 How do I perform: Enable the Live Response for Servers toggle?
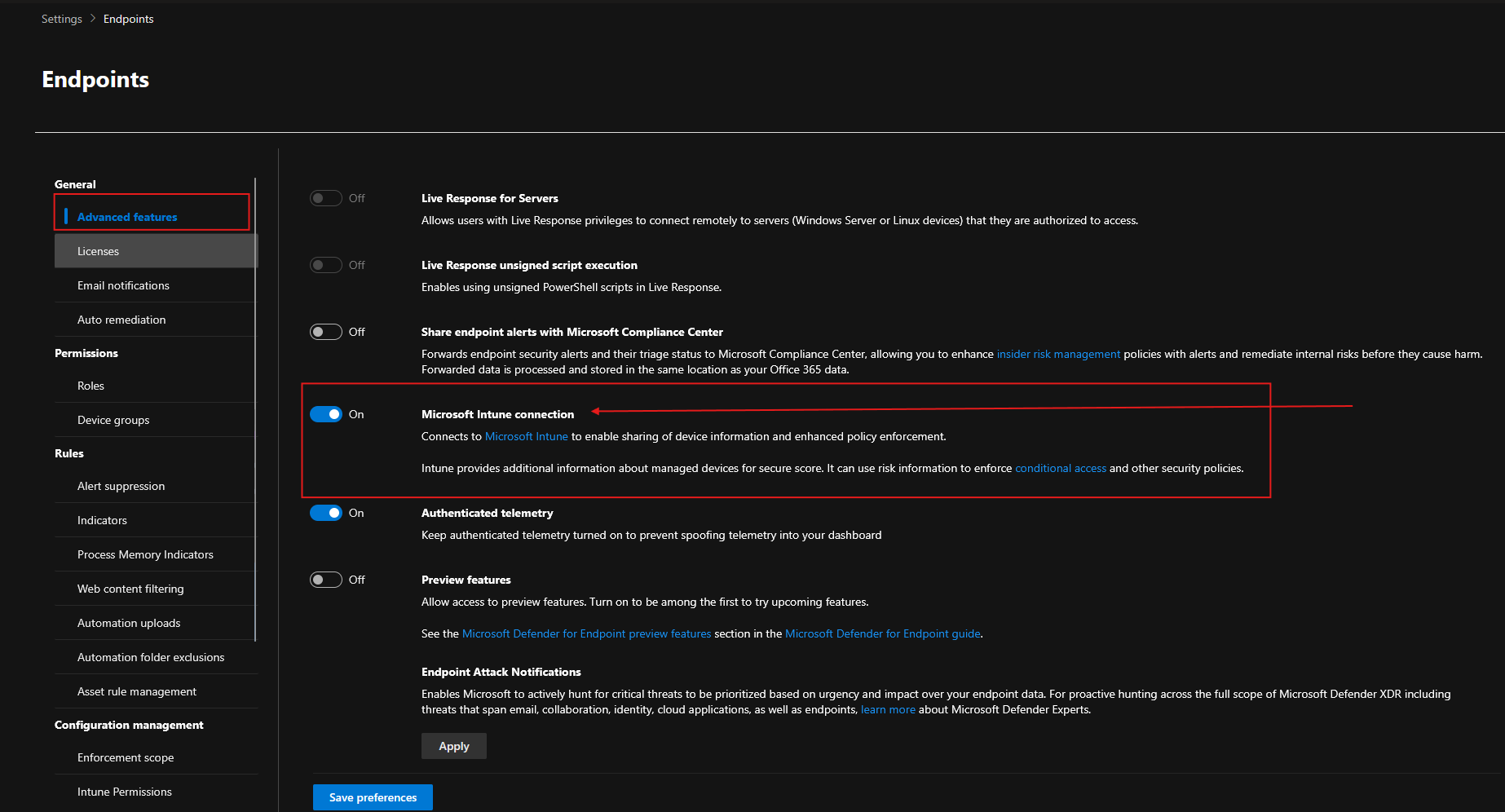pos(325,198)
